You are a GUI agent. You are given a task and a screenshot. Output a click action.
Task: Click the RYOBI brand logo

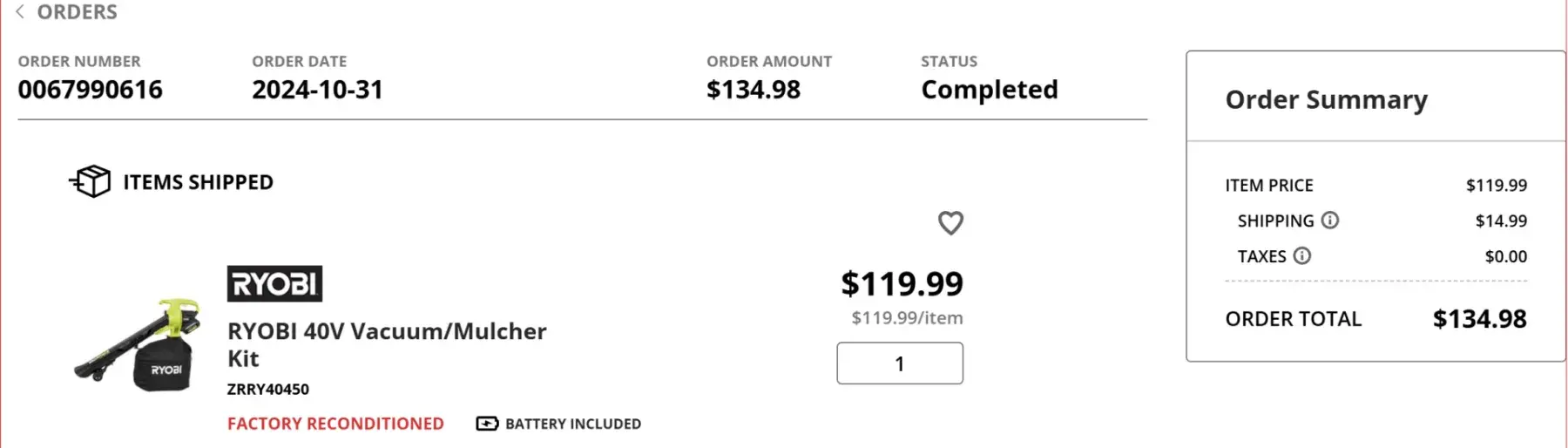tap(274, 284)
